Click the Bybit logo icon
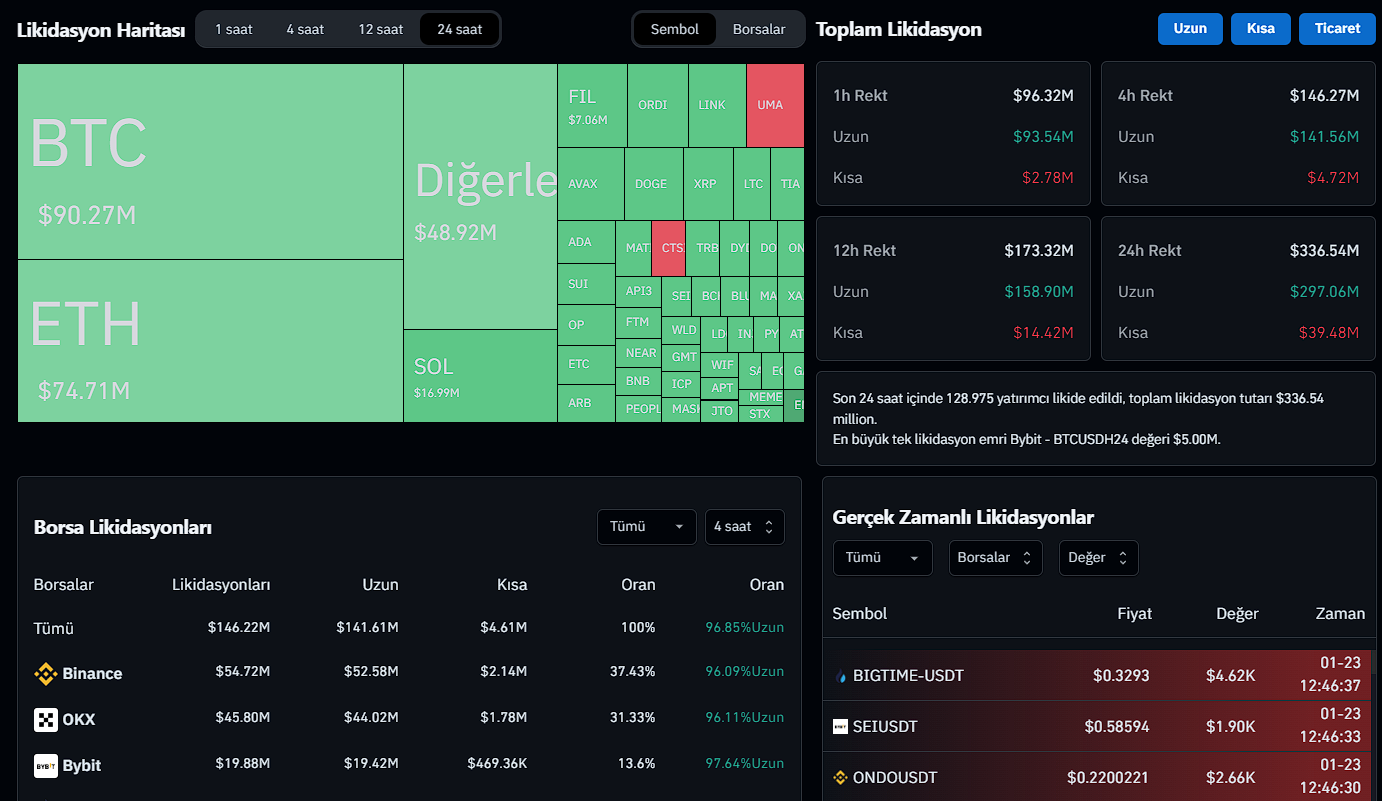Viewport: 1382px width, 801px height. coord(46,765)
